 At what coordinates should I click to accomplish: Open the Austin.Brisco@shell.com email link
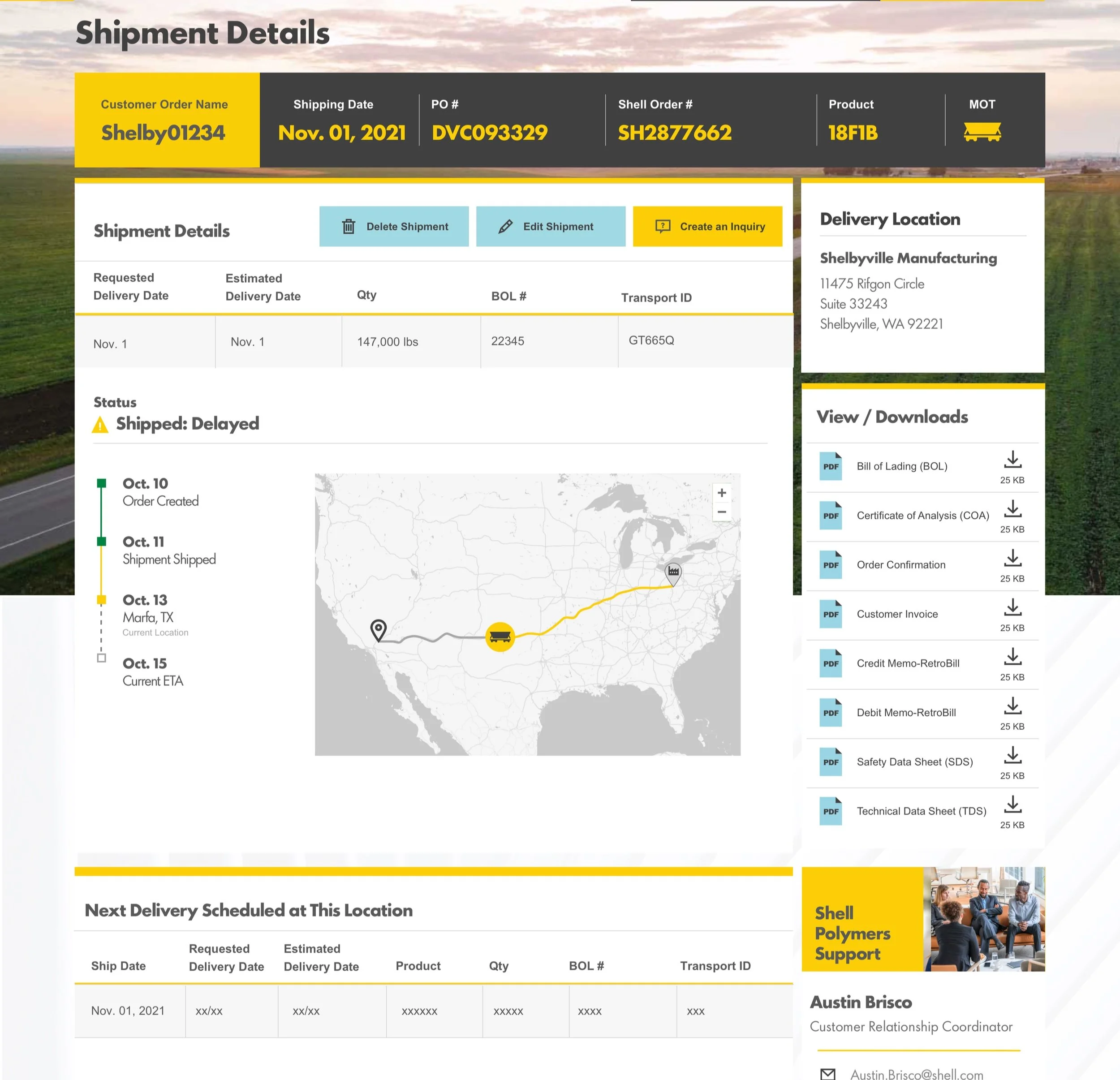click(917, 1074)
